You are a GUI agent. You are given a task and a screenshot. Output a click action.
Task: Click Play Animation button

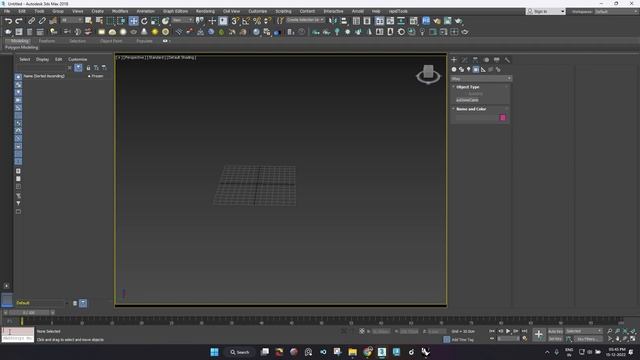point(508,331)
